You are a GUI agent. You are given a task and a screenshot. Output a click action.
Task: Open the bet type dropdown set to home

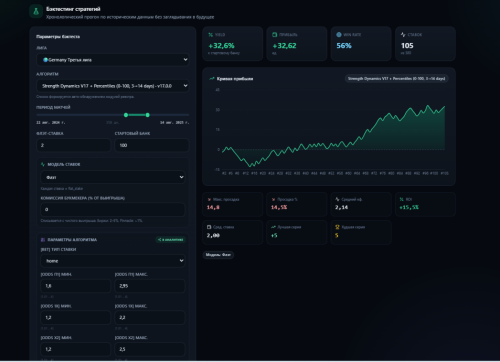pyautogui.click(x=113, y=261)
